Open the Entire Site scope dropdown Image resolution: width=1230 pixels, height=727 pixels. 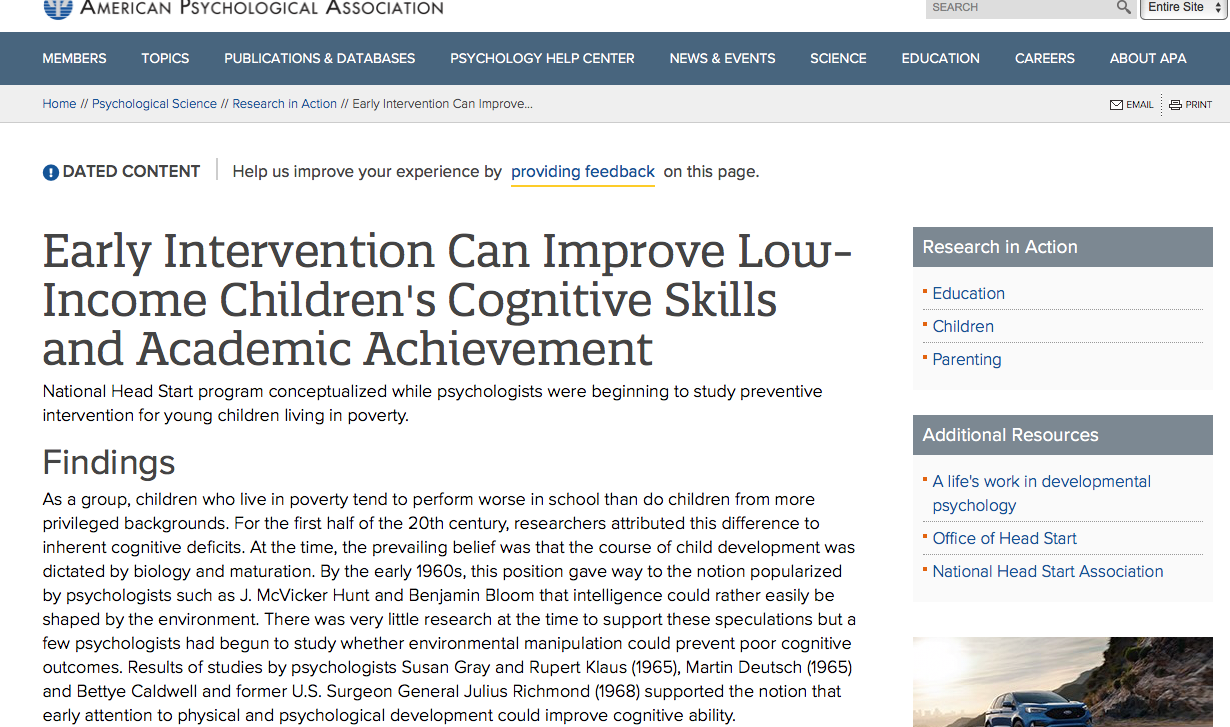[x=1184, y=8]
